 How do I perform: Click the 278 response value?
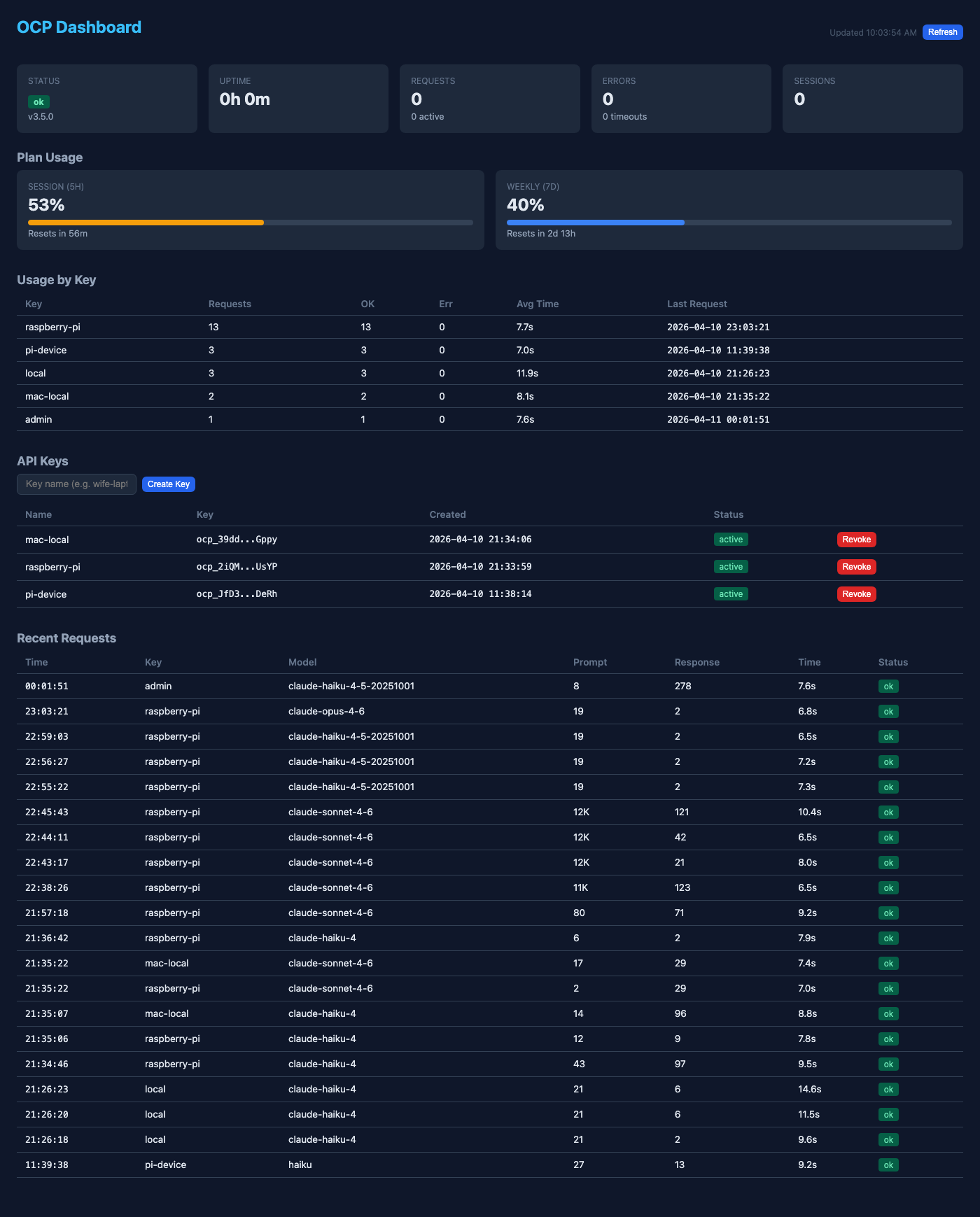682,687
